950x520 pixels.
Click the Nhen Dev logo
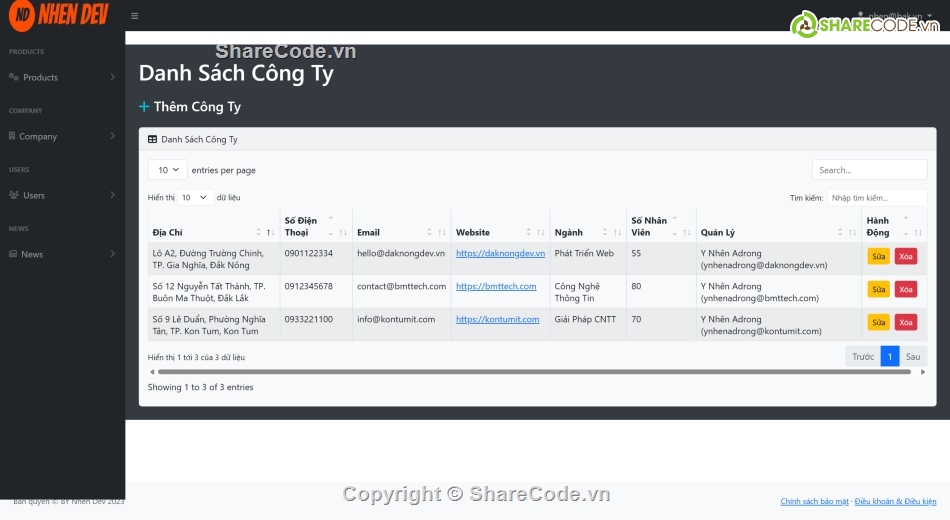point(59,15)
